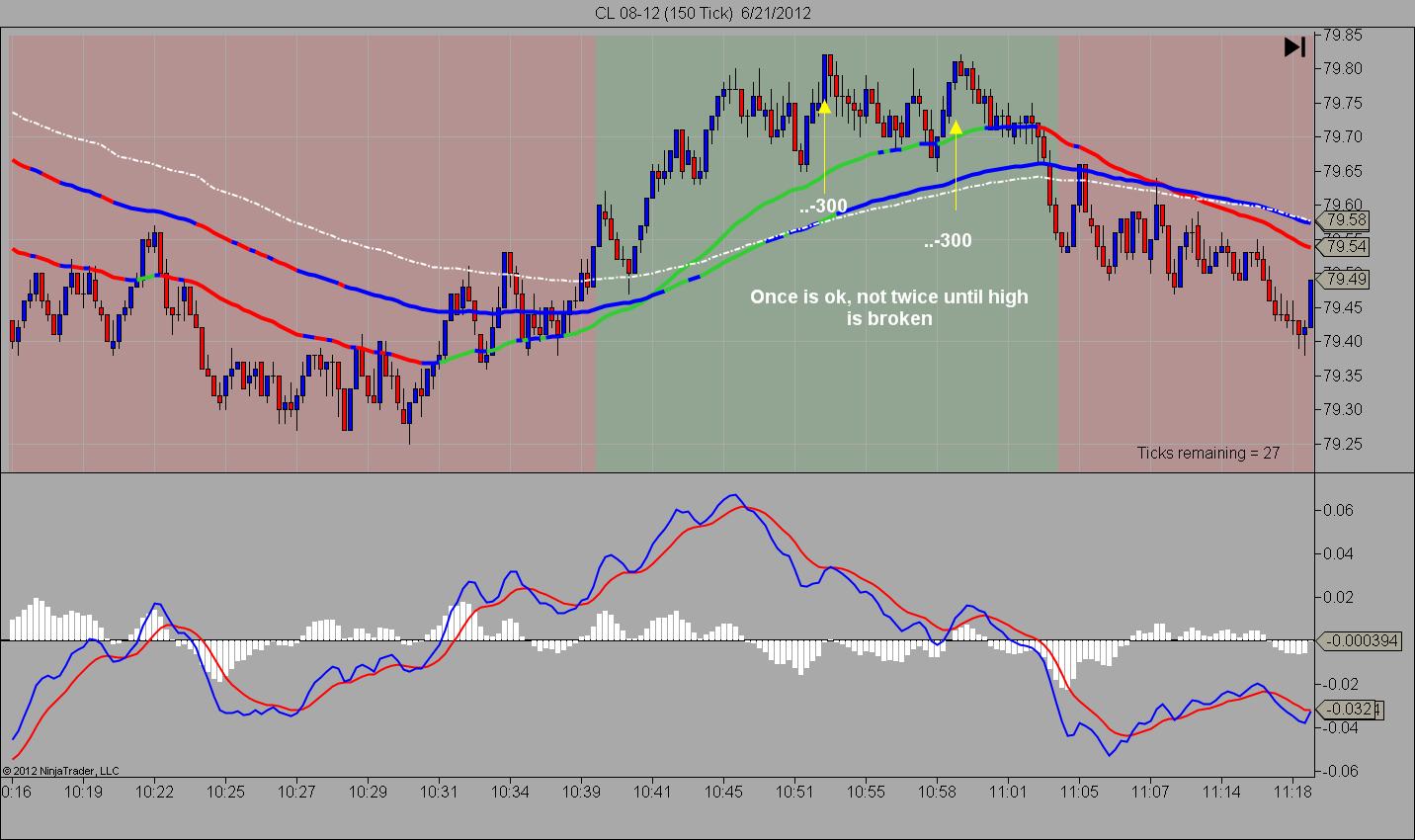Select the chart title 'CL 08-12 (150 Tick) 6/21/2012'
Screen dimensions: 1415x840
tap(704, 13)
